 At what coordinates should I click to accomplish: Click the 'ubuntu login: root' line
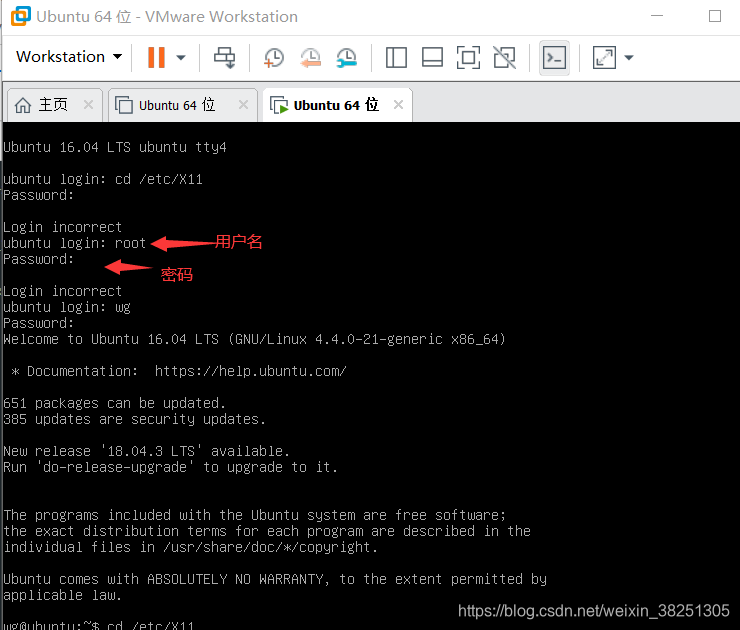75,243
